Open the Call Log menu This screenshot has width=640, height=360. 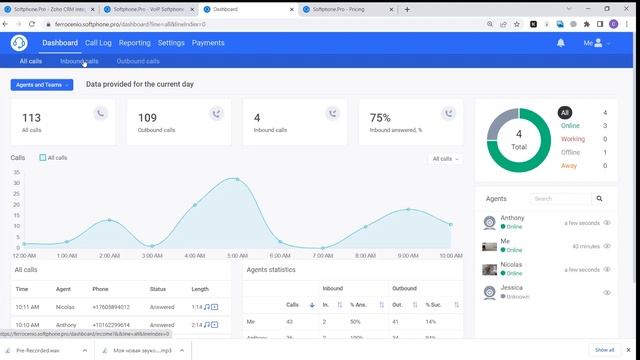[98, 43]
